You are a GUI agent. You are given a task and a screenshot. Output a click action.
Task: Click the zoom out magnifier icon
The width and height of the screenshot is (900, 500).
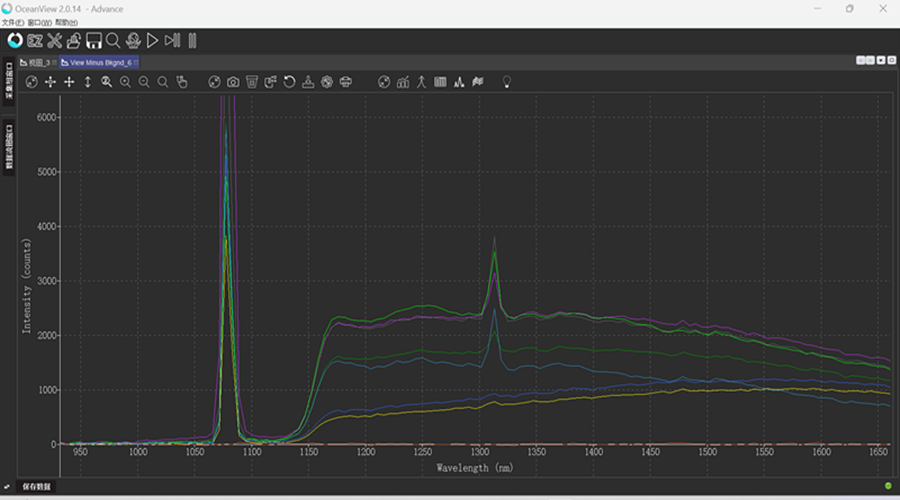click(x=144, y=82)
